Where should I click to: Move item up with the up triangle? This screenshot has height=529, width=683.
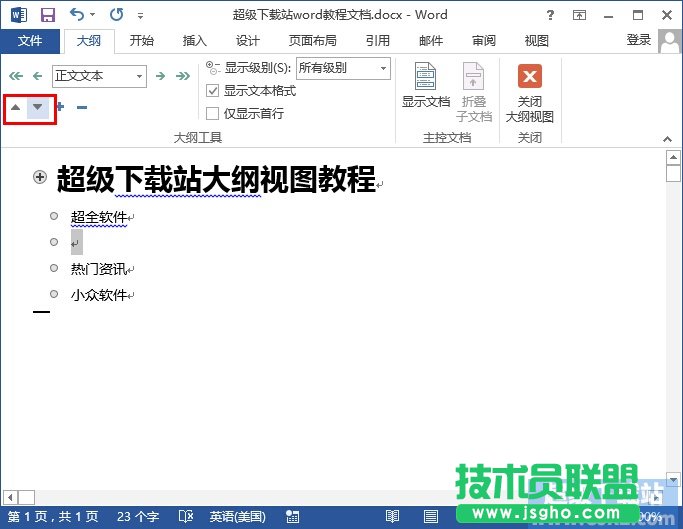point(15,107)
